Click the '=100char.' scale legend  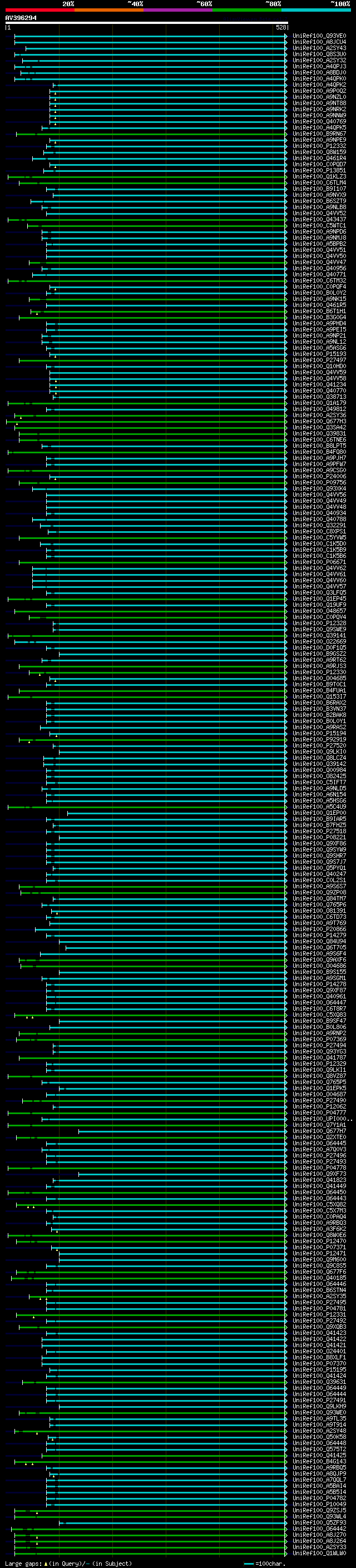pos(270,1563)
